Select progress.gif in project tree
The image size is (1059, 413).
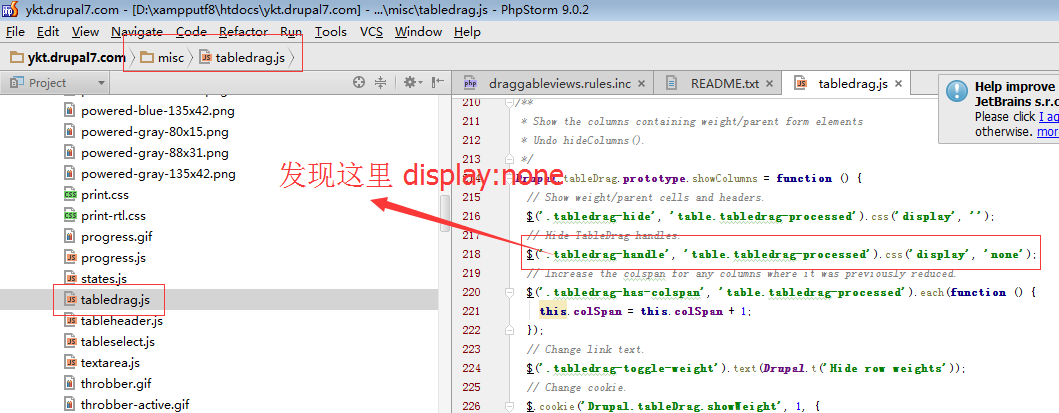[117, 237]
